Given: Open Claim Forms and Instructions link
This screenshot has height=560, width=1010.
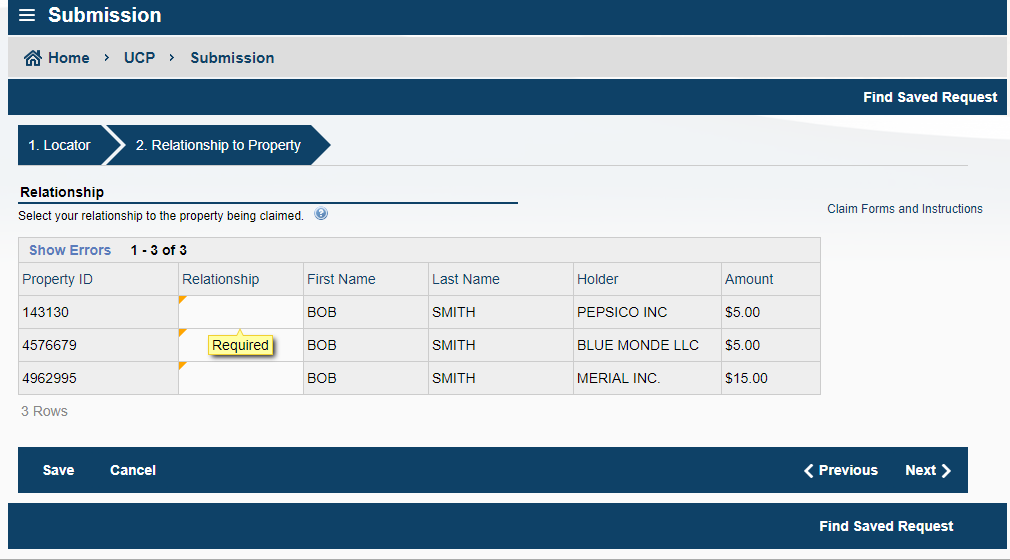Looking at the screenshot, I should pyautogui.click(x=904, y=209).
